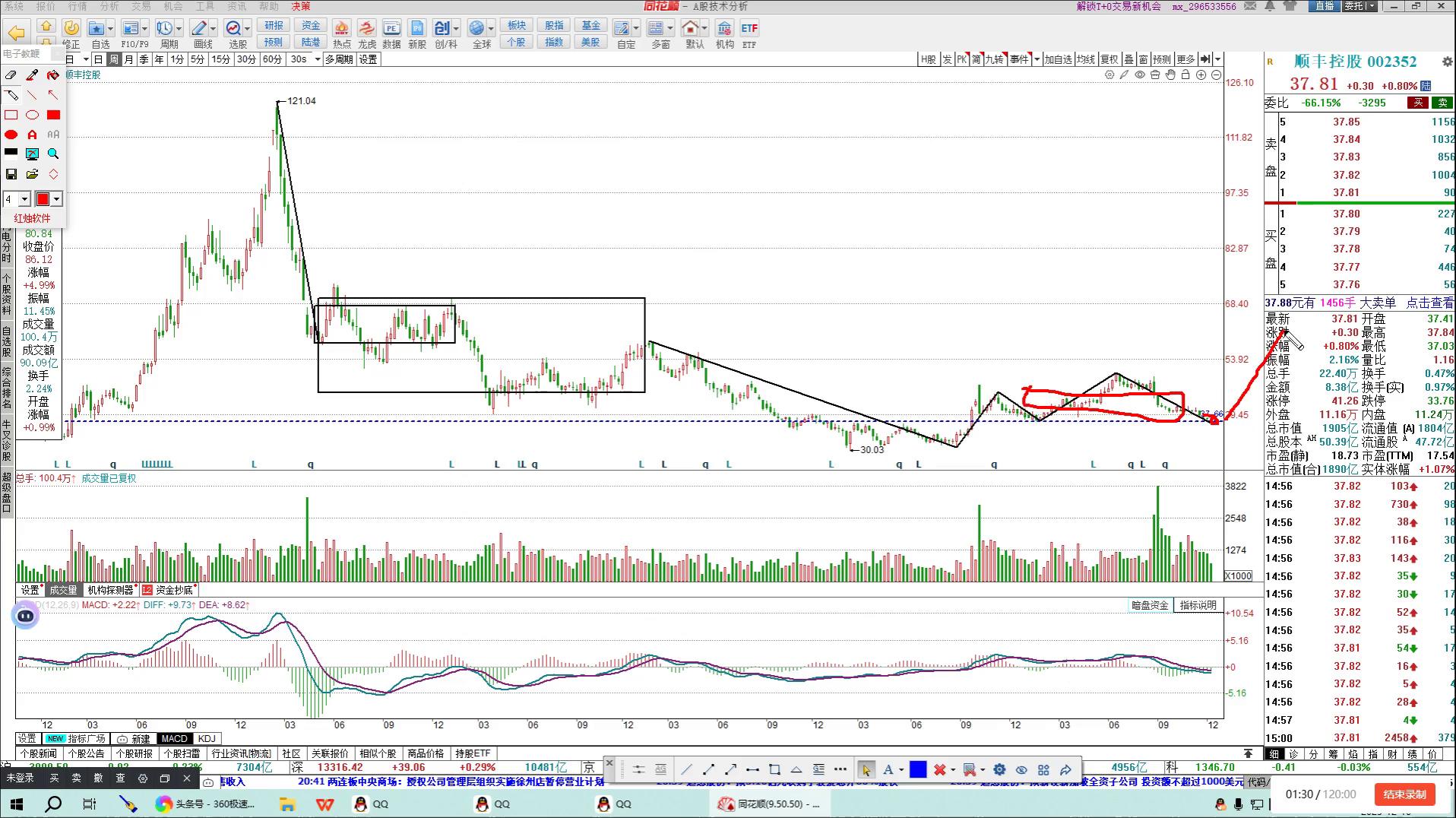This screenshot has height=818, width=1456.
Task: Open the 同花顺 taskbar window button
Action: tap(771, 804)
